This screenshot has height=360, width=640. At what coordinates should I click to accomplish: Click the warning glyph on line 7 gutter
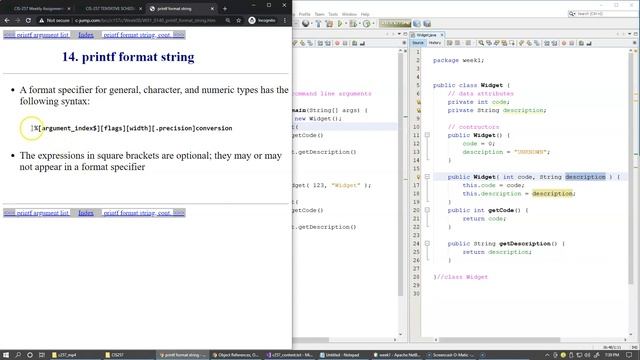pyautogui.click(x=418, y=102)
